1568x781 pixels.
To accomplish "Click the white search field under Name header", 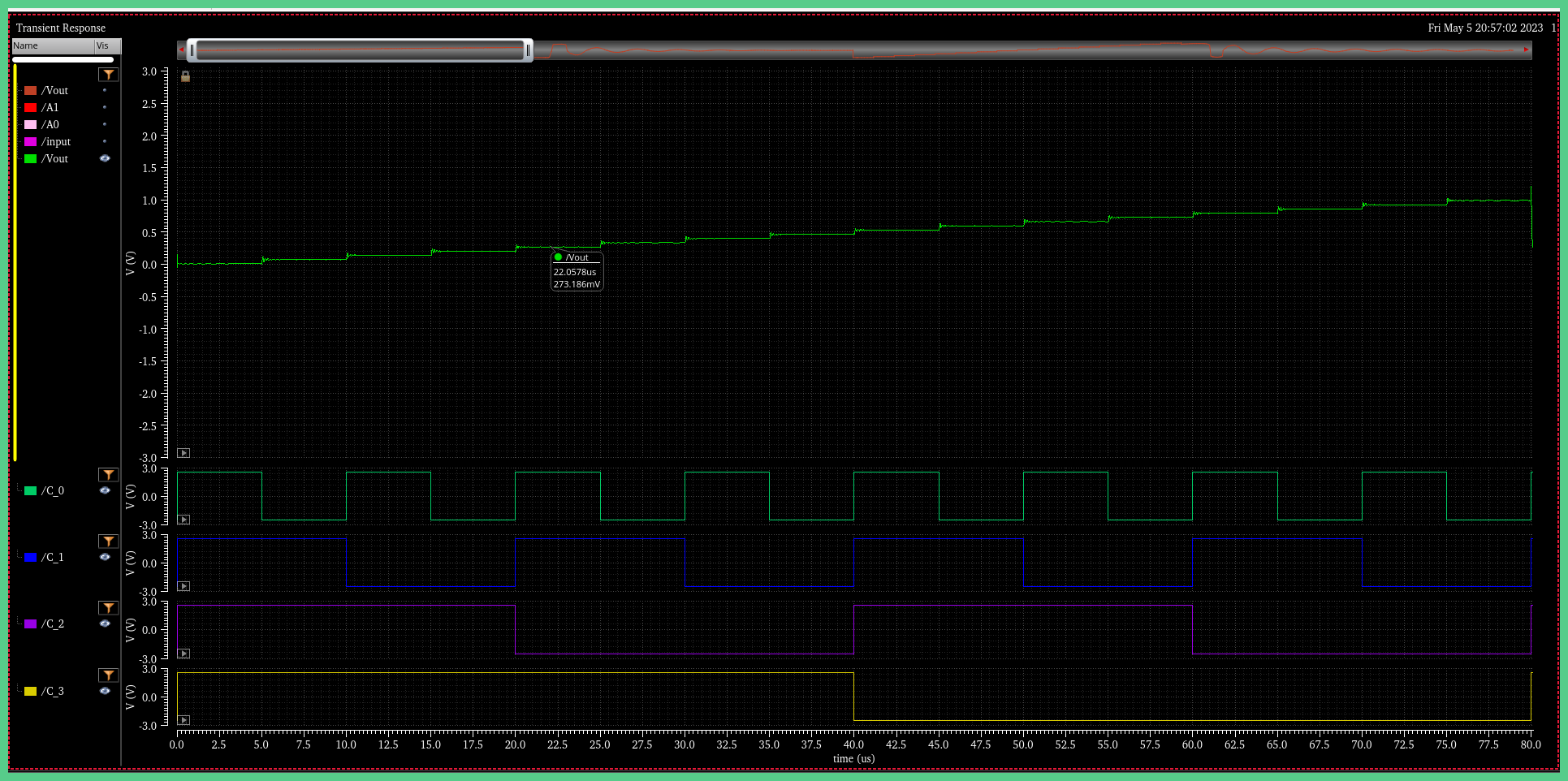I will 63,59.
